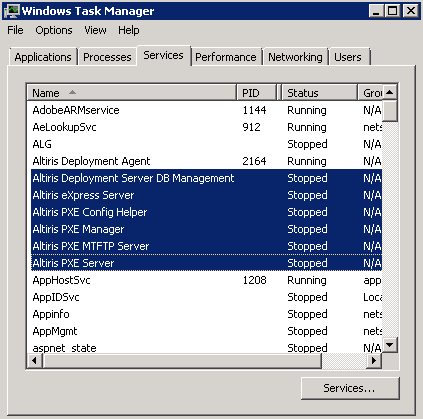423x419 pixels.
Task: Sort by the Status column header
Action: coord(320,93)
